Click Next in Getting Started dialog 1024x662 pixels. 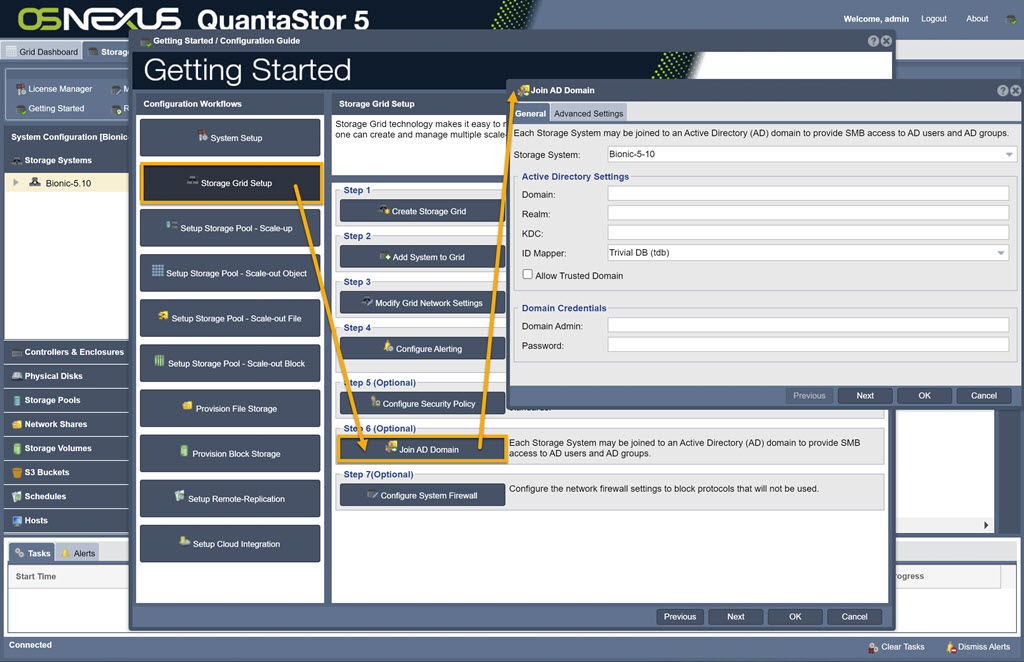click(736, 616)
